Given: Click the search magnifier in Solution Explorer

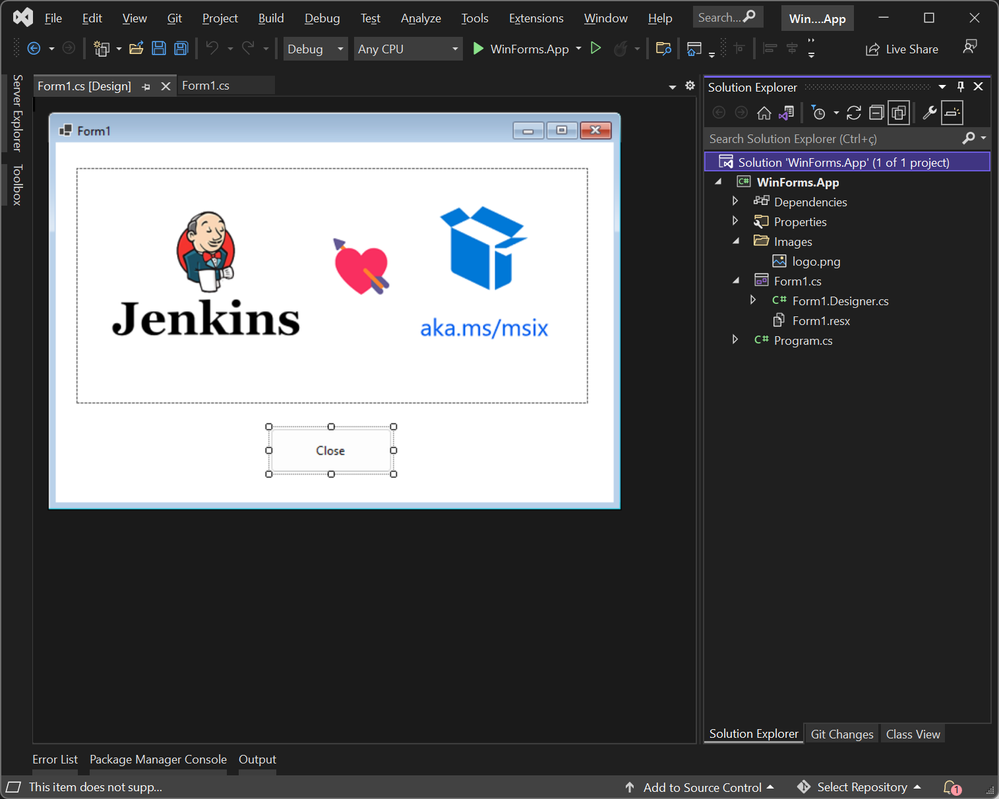Looking at the screenshot, I should coord(968,138).
